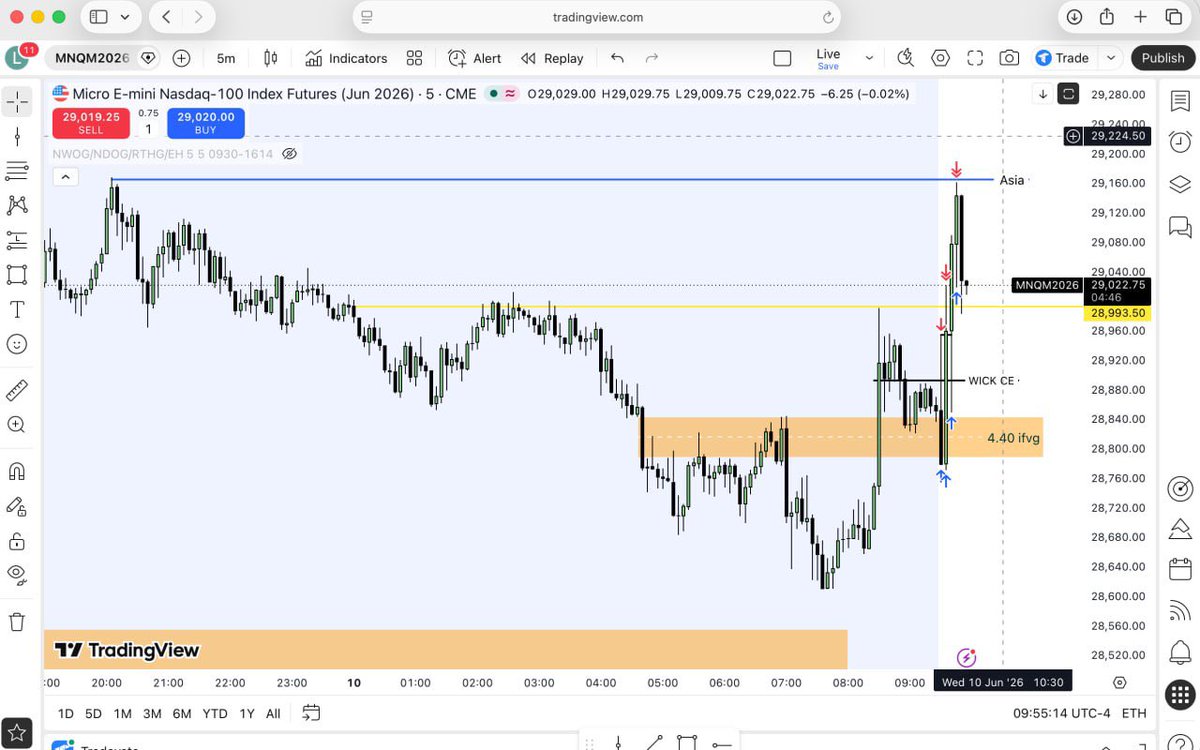Create an Alert
Viewport: 1200px width, 750px height.
click(475, 58)
